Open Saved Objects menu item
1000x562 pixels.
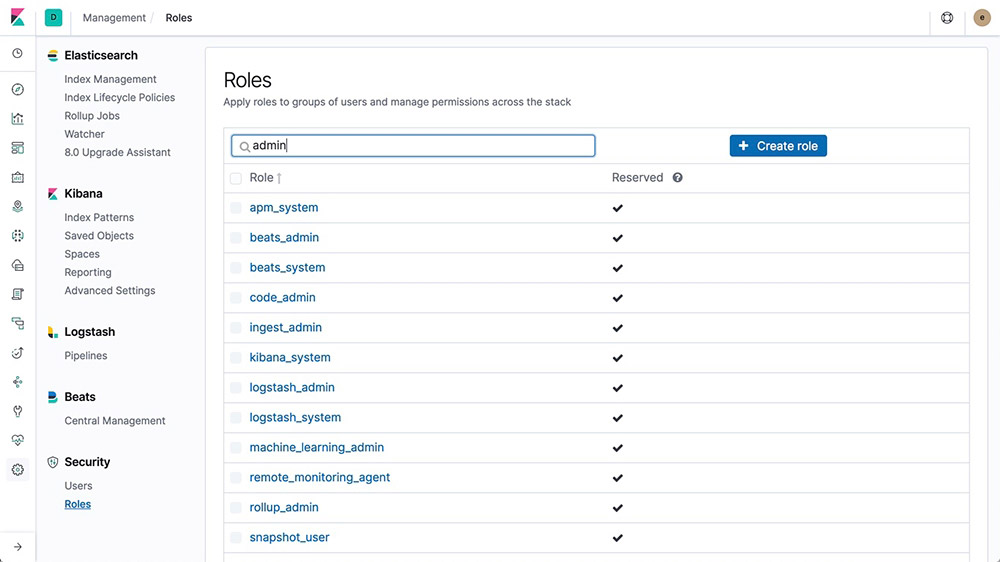99,236
